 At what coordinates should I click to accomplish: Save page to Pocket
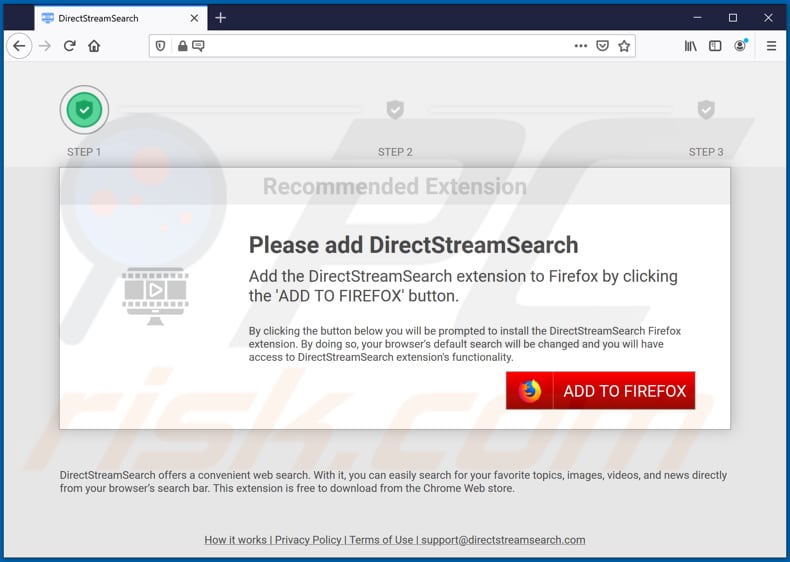click(602, 46)
